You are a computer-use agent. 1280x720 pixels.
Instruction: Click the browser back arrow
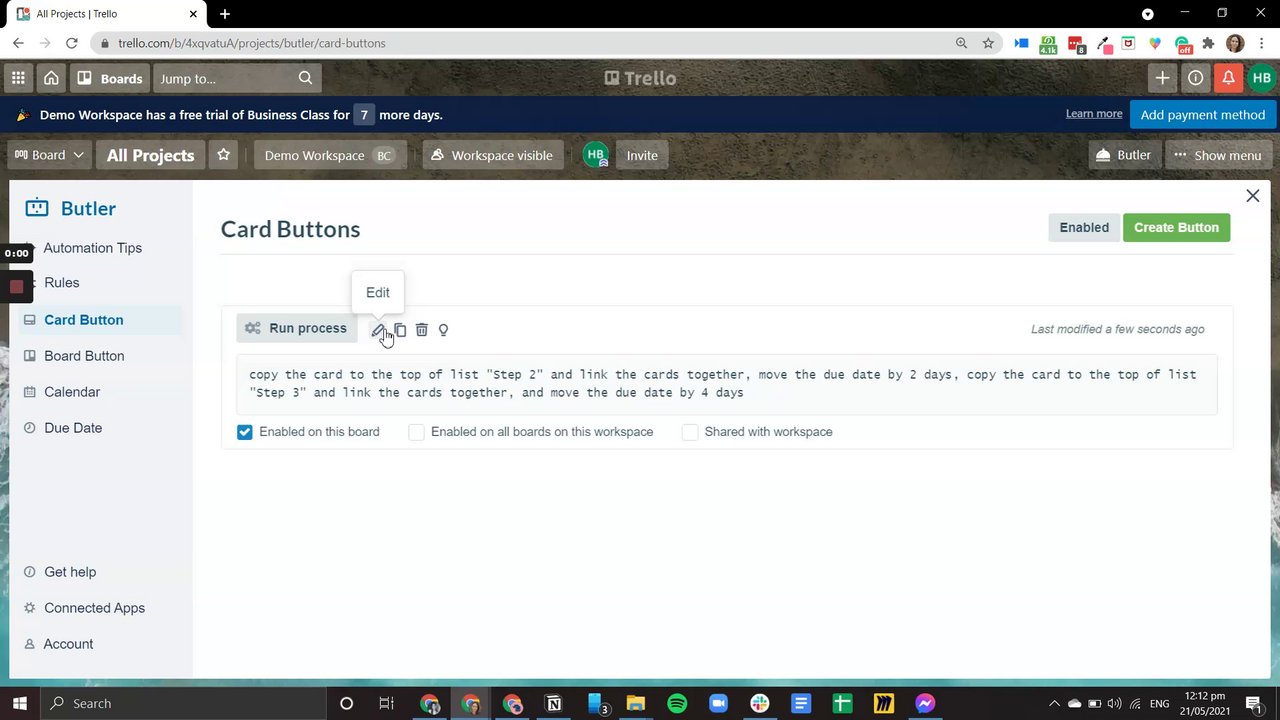click(18, 43)
